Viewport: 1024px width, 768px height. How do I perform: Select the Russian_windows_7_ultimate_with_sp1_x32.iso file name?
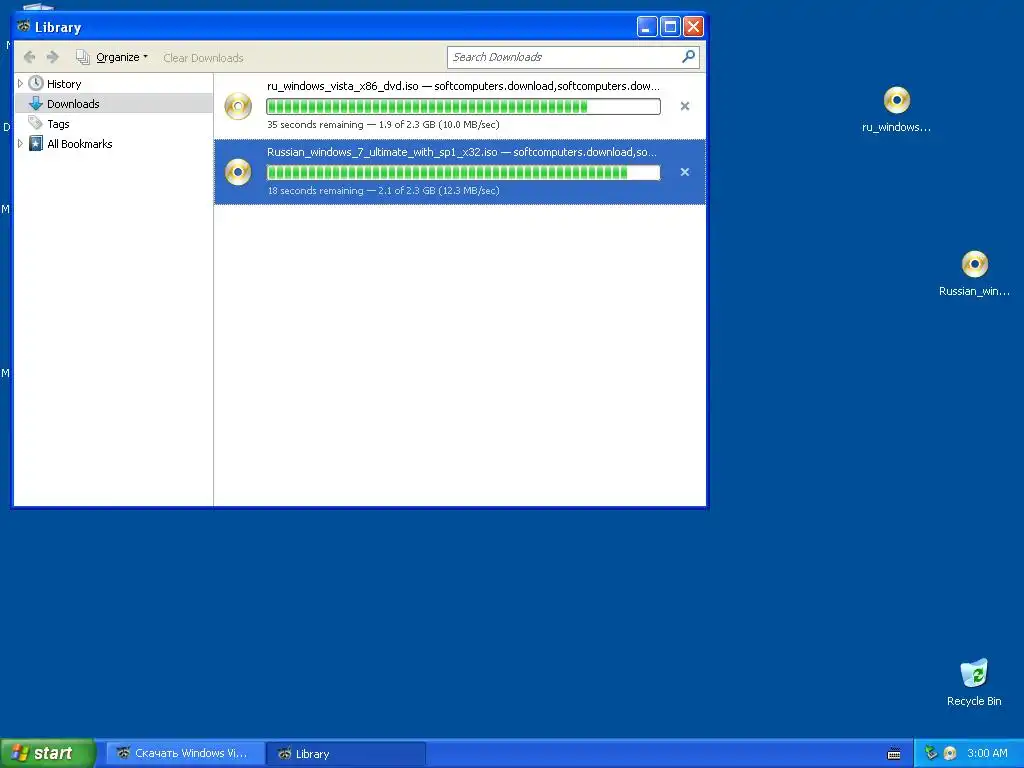click(382, 152)
